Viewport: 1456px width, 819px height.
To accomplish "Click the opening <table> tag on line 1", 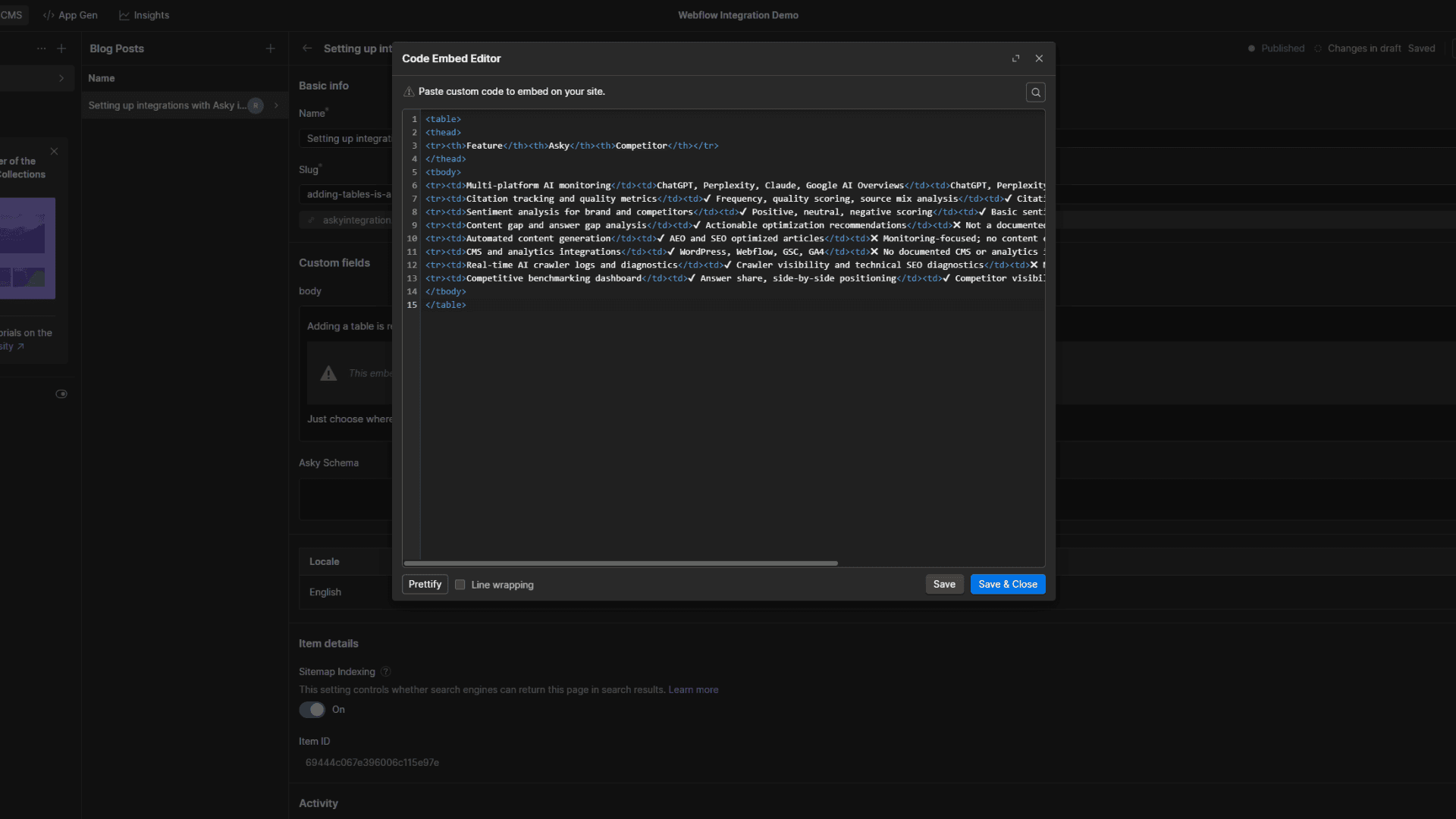I will coord(443,119).
